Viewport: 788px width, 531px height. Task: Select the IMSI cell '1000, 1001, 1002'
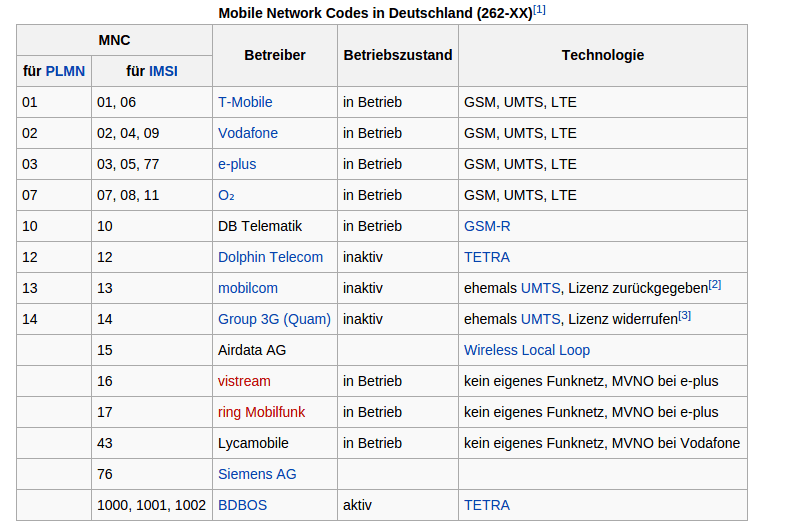[152, 505]
